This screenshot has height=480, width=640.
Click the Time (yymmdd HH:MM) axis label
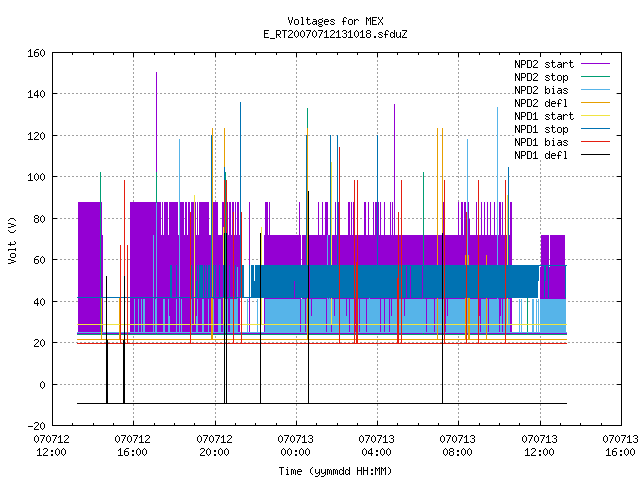point(335,471)
